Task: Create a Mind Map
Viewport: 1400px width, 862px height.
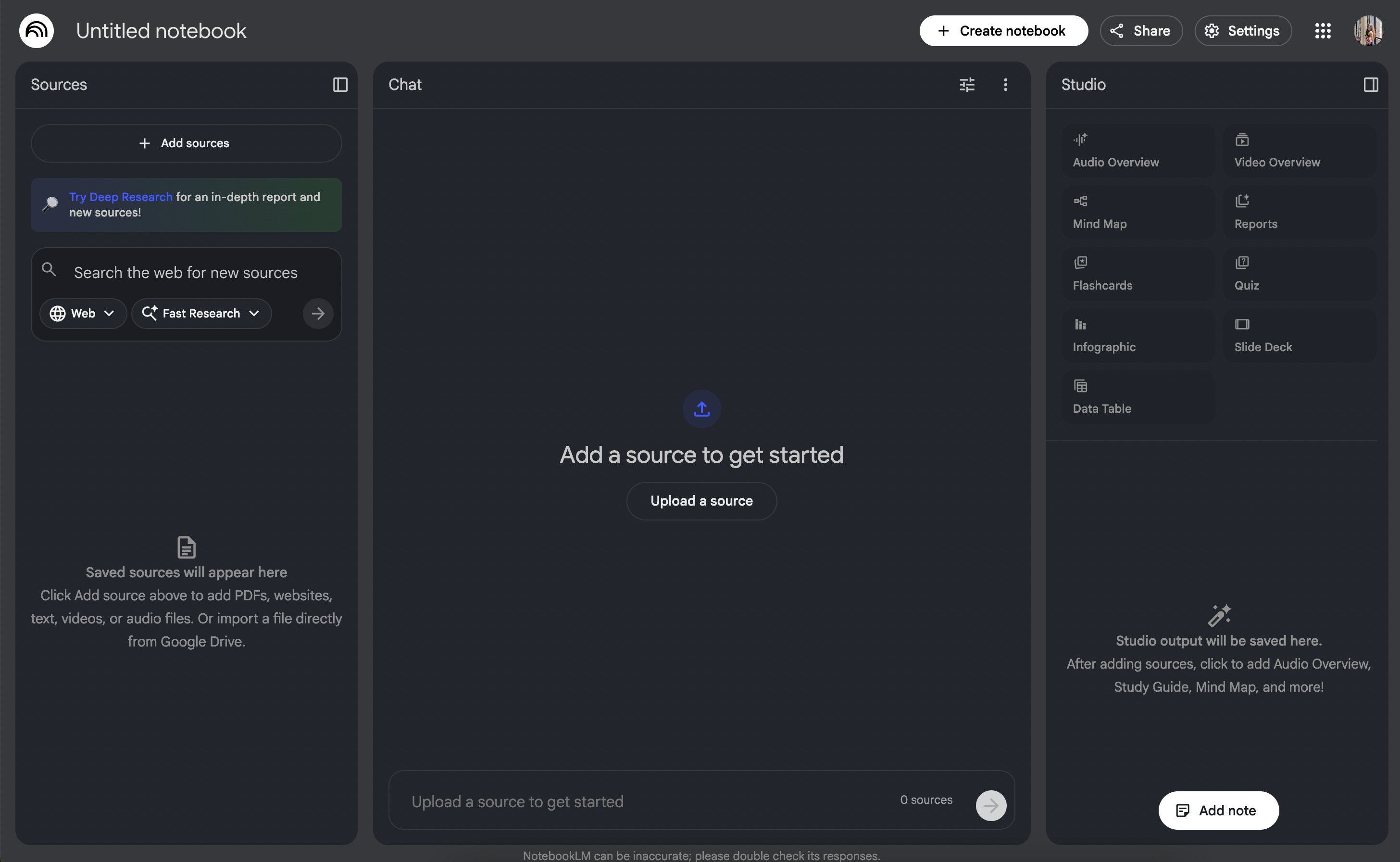Action: click(1138, 213)
